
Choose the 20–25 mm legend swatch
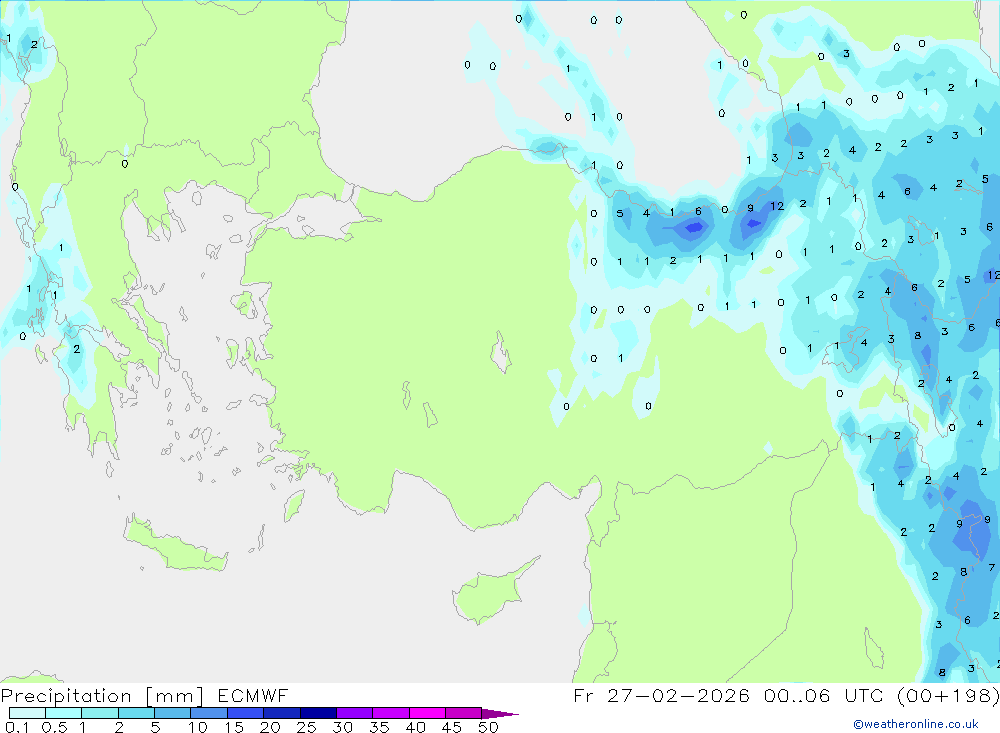(x=281, y=713)
